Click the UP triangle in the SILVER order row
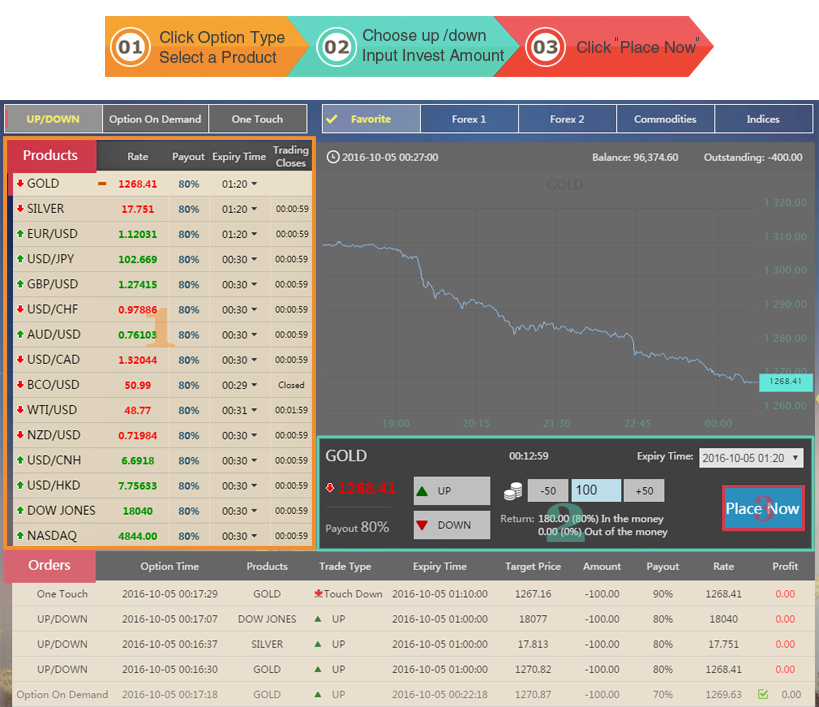The image size is (819, 707). [318, 644]
